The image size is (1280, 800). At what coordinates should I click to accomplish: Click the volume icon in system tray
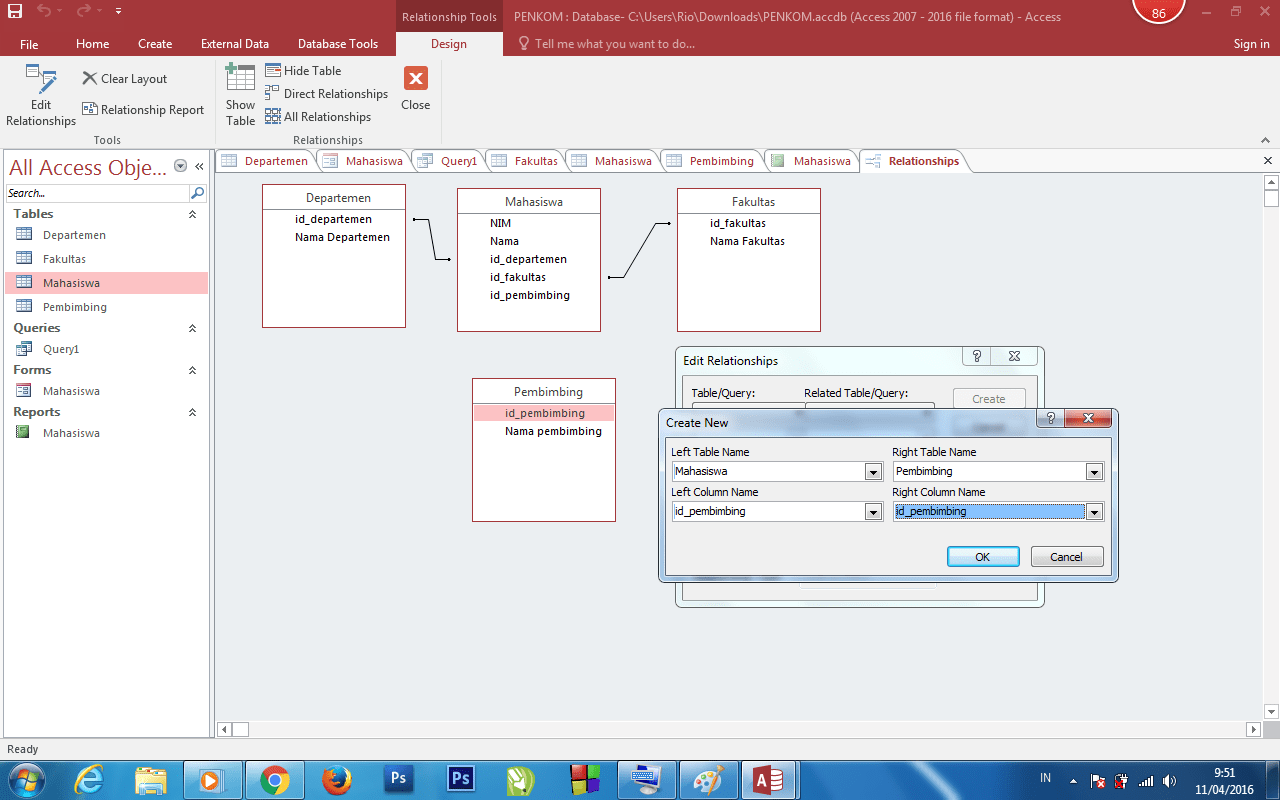1170,780
